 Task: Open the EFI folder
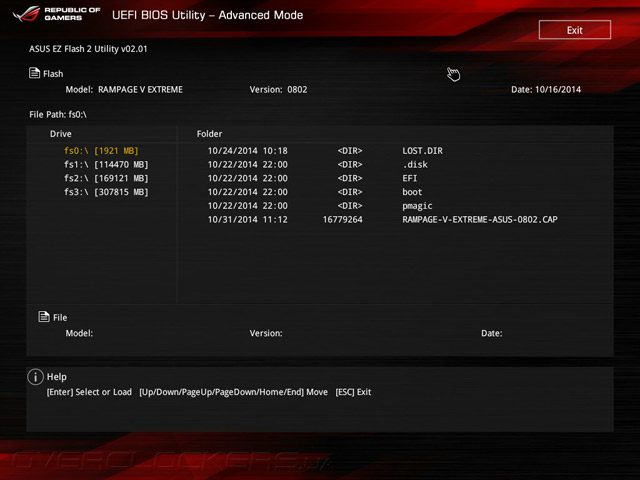click(x=409, y=178)
